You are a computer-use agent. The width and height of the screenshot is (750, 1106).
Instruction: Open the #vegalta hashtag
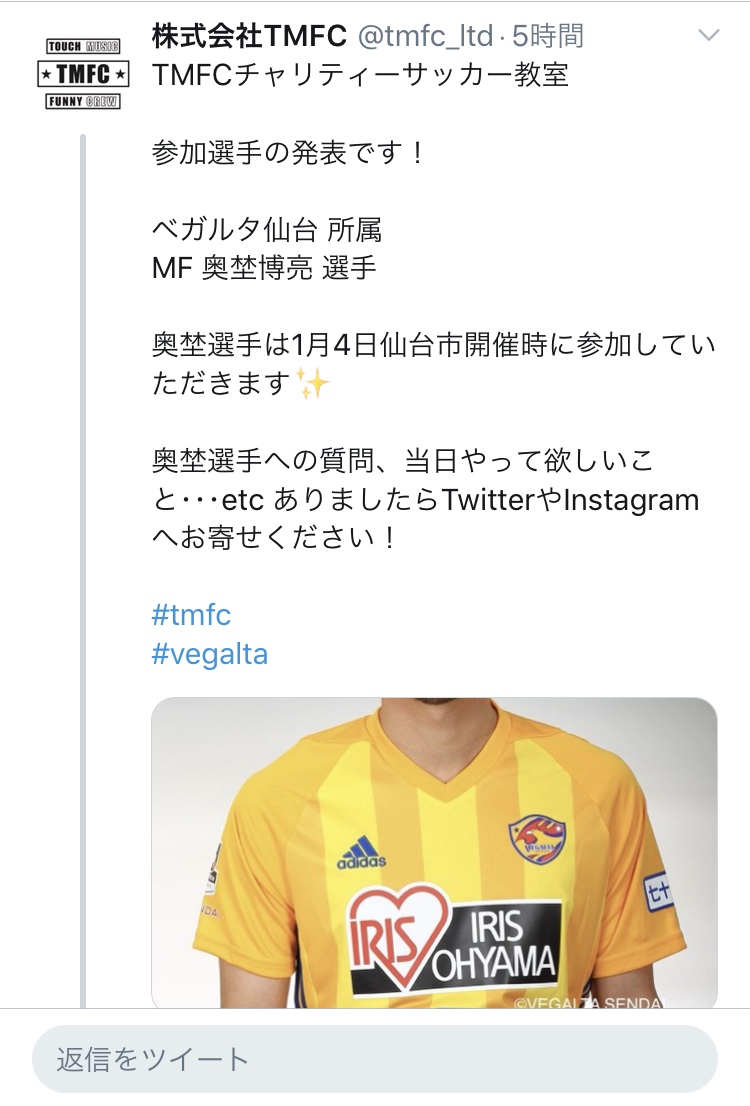pos(210,654)
